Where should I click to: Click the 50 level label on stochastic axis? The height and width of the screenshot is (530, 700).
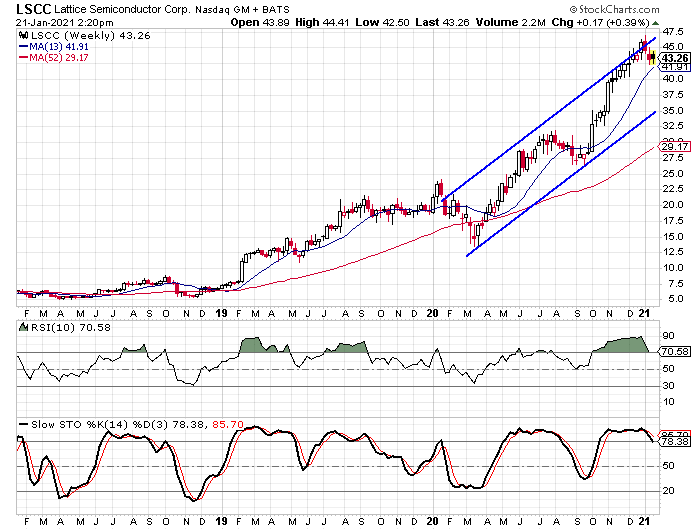pyautogui.click(x=668, y=466)
